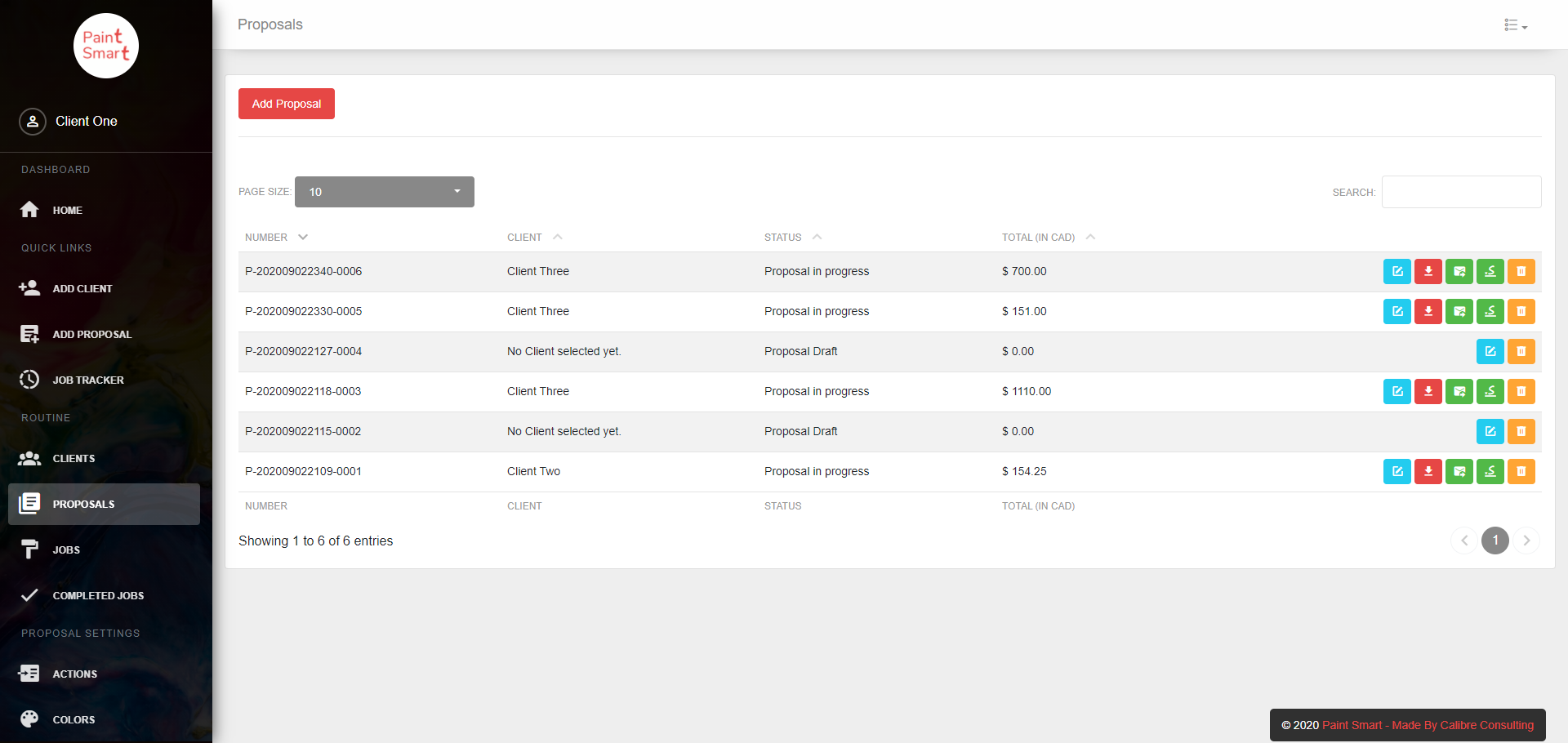The height and width of the screenshot is (743, 1568).
Task: Email proposal P-202009022118-0003 to client
Action: pos(1459,392)
